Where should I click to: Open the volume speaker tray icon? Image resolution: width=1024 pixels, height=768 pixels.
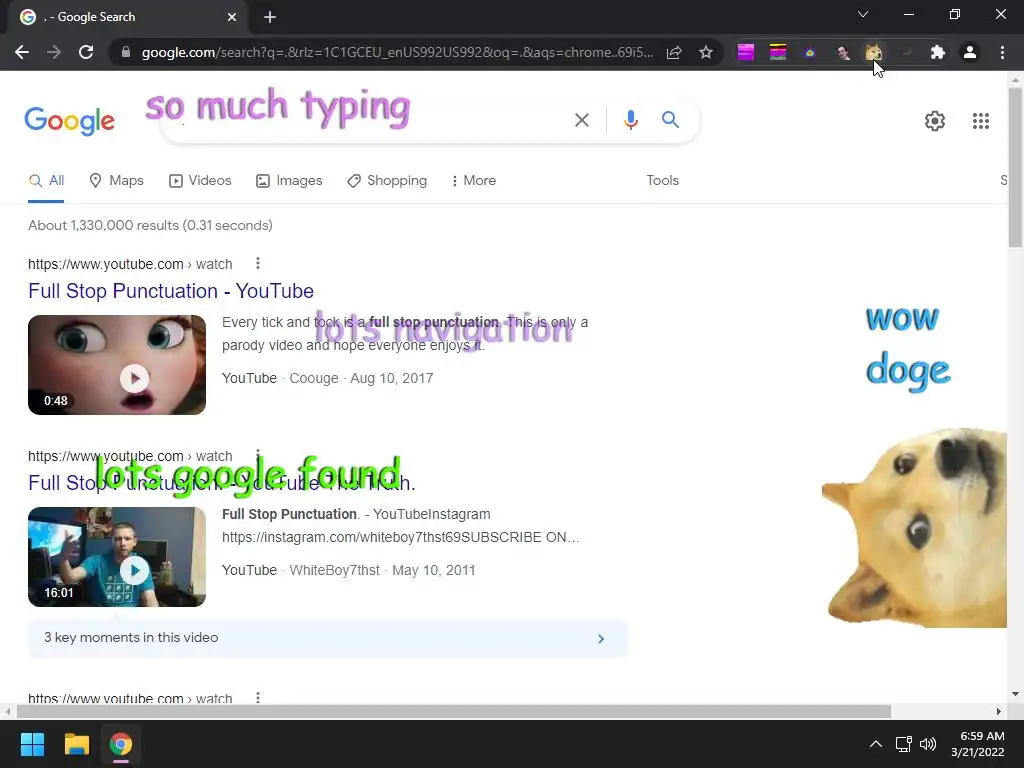pos(928,744)
